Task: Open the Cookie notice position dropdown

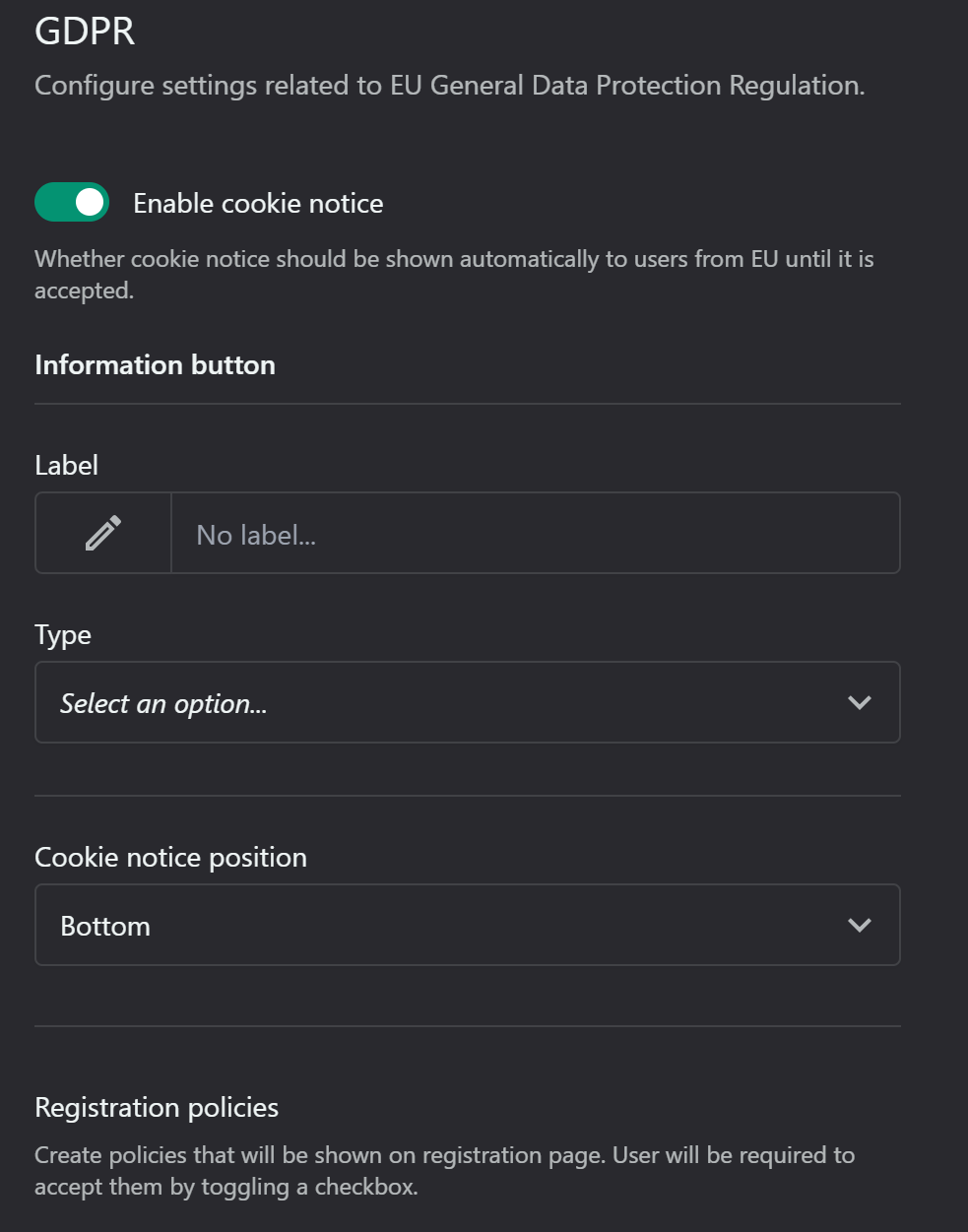Action: 468,925
